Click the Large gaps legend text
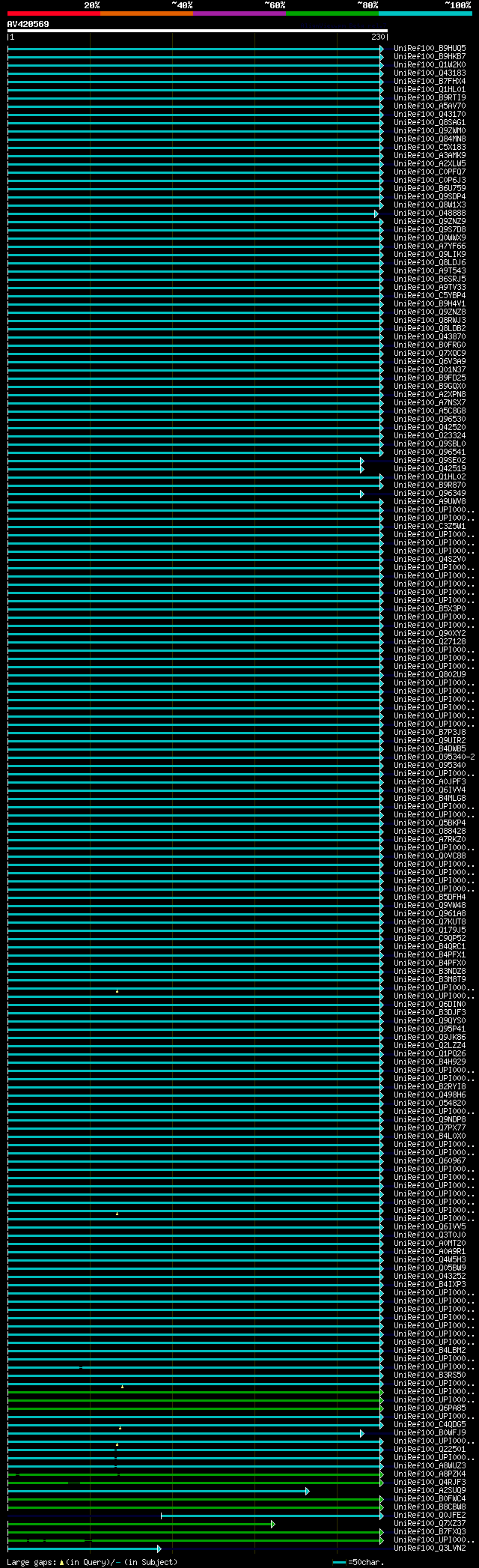The image size is (479, 1568). click(93, 1562)
